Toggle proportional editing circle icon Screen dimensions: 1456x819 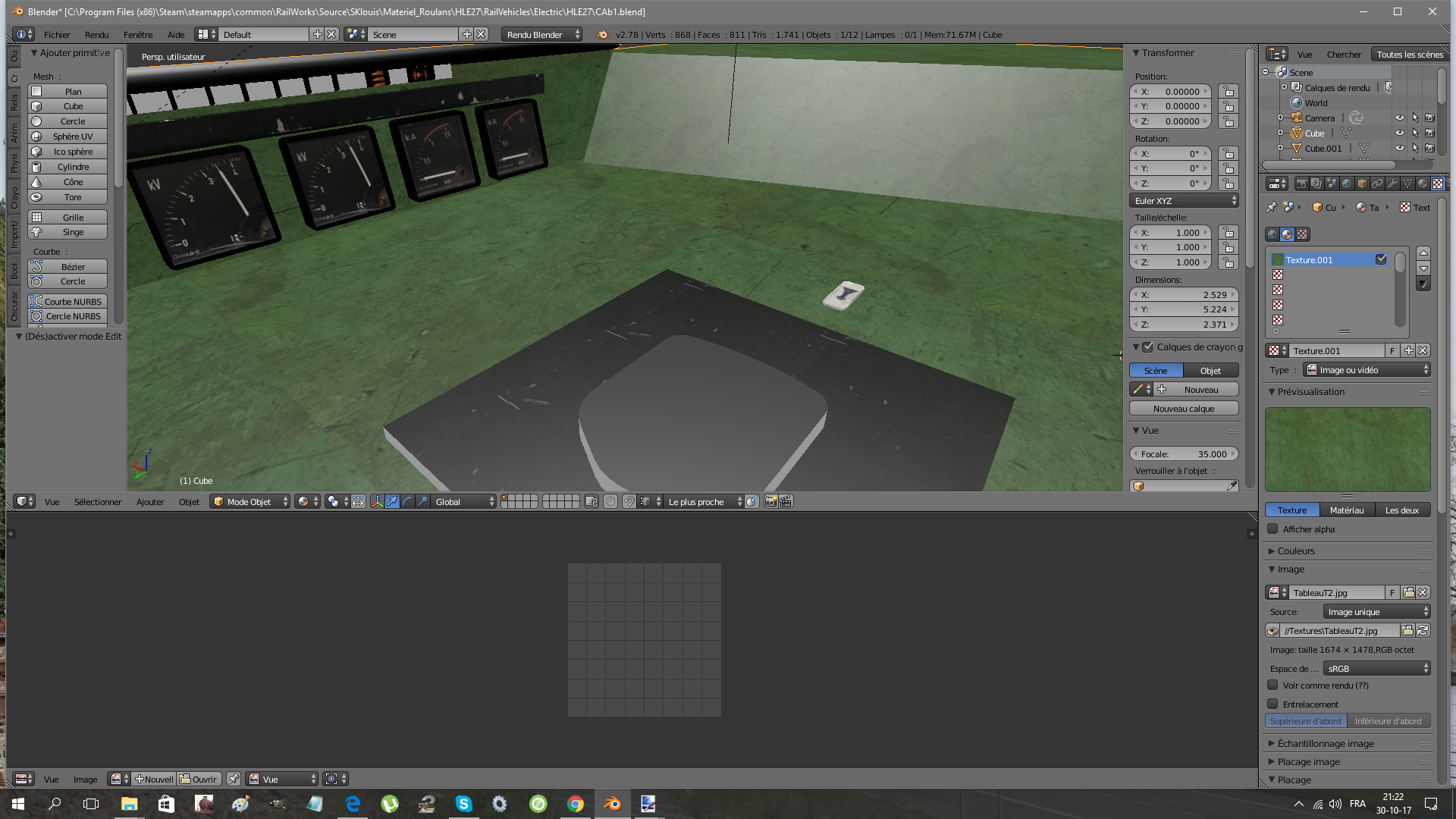point(610,501)
